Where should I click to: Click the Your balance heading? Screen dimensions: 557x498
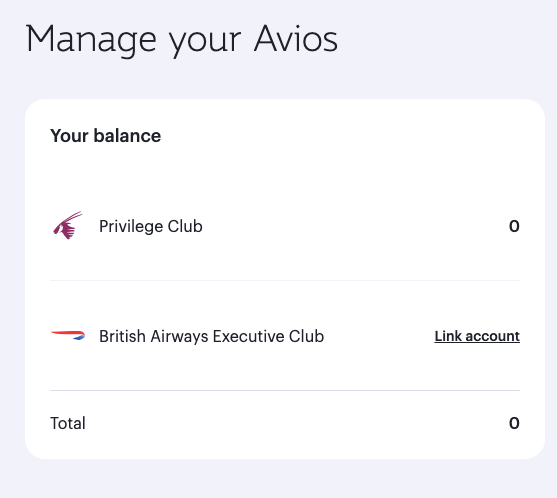pos(106,136)
